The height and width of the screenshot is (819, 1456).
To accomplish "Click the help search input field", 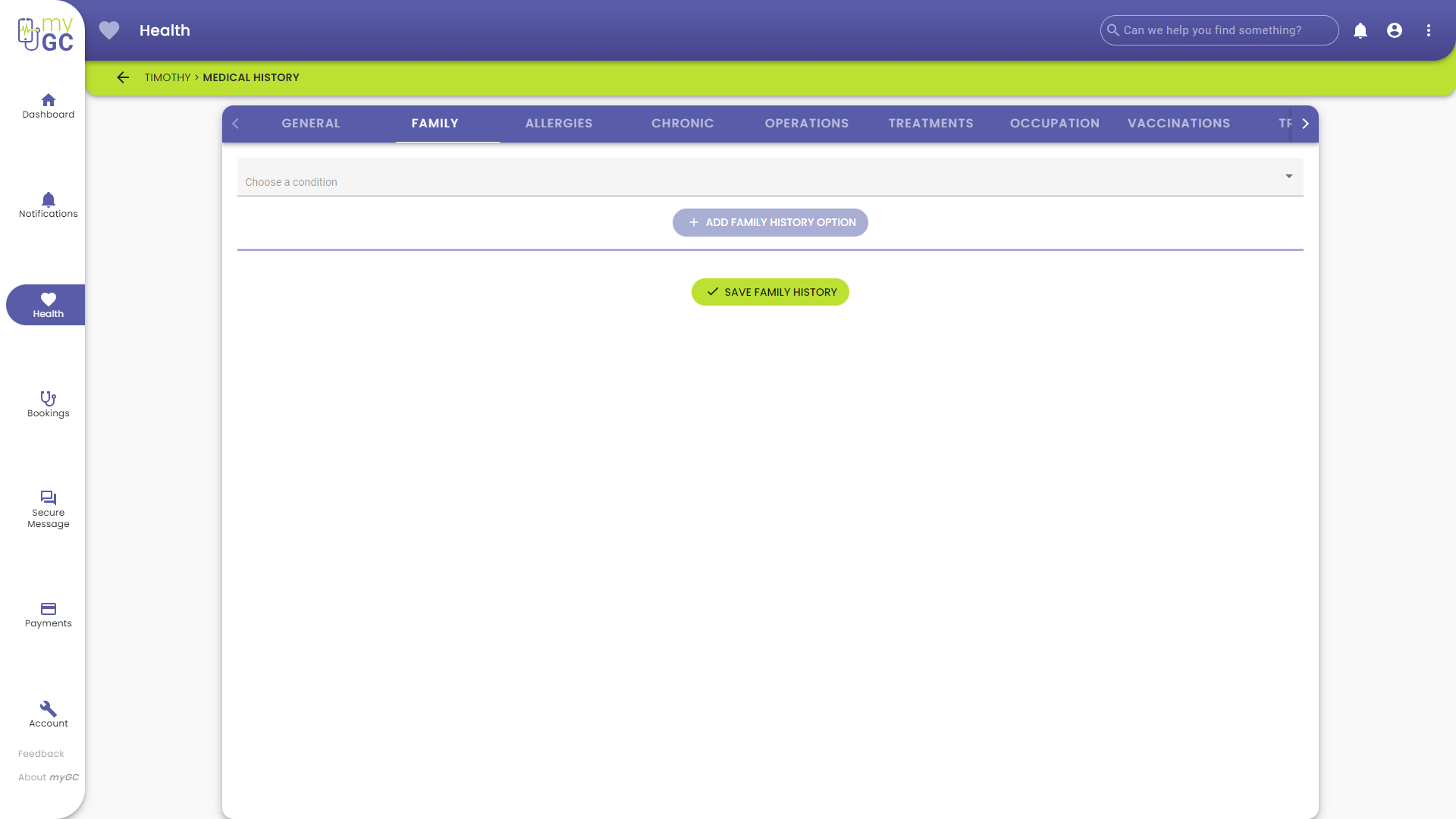I will click(x=1221, y=30).
